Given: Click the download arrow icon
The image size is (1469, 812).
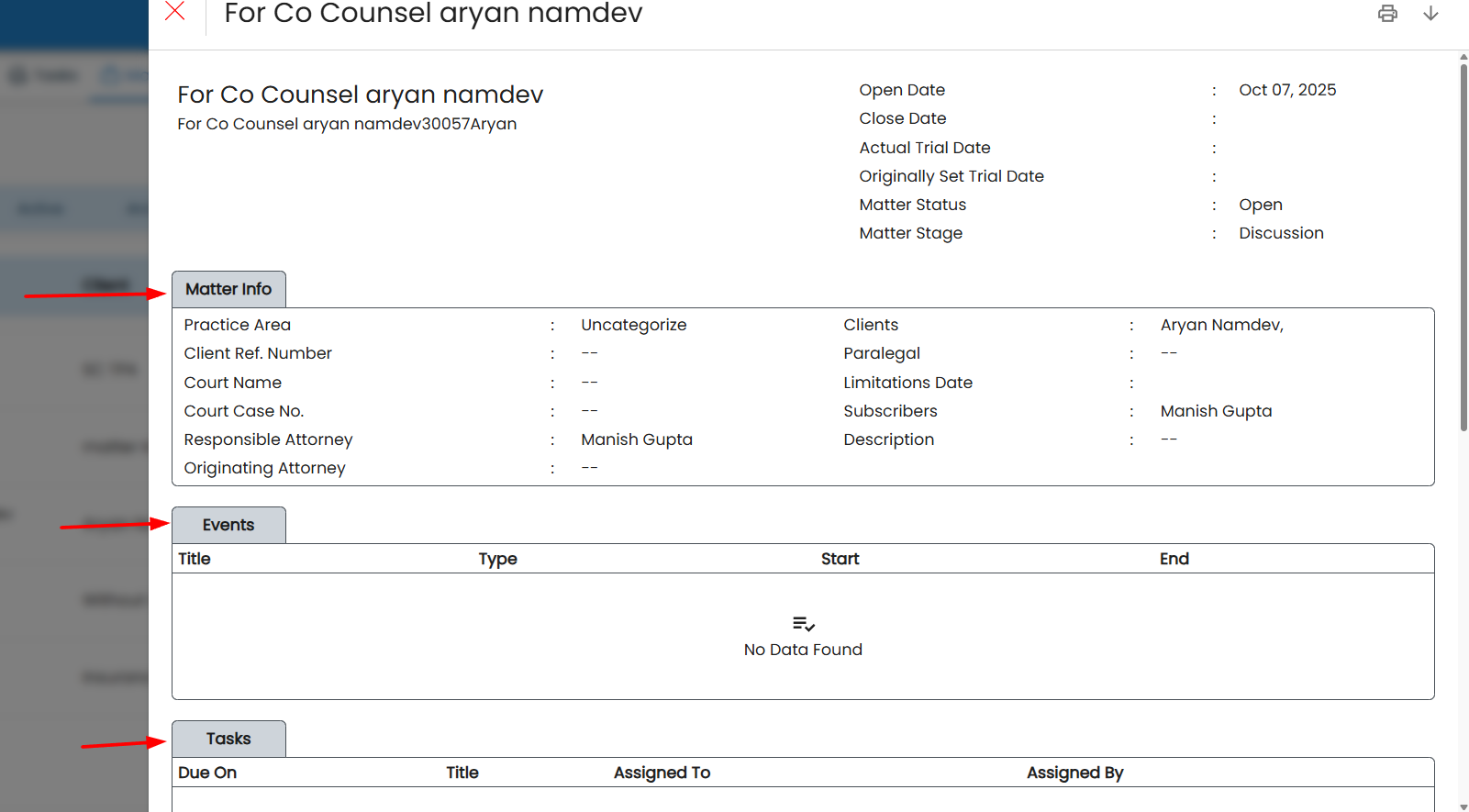Looking at the screenshot, I should coord(1430,13).
